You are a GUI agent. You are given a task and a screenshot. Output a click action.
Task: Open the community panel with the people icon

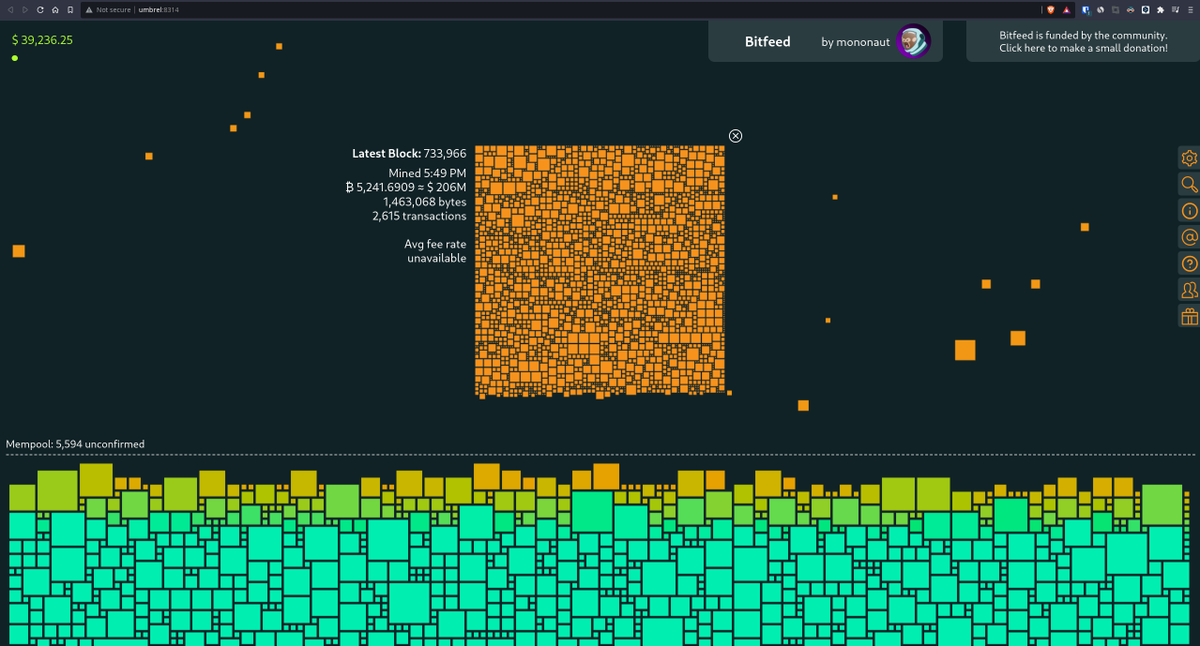click(1188, 289)
